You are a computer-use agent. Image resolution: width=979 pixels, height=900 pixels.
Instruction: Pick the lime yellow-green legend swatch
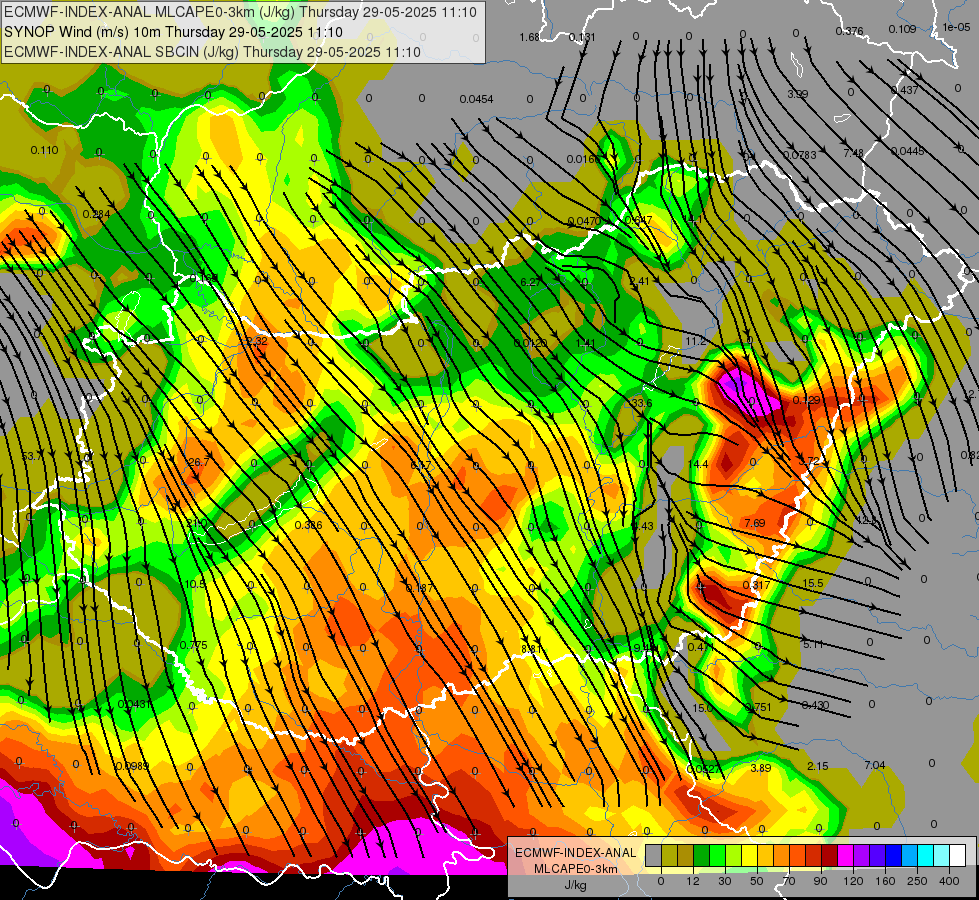click(734, 855)
